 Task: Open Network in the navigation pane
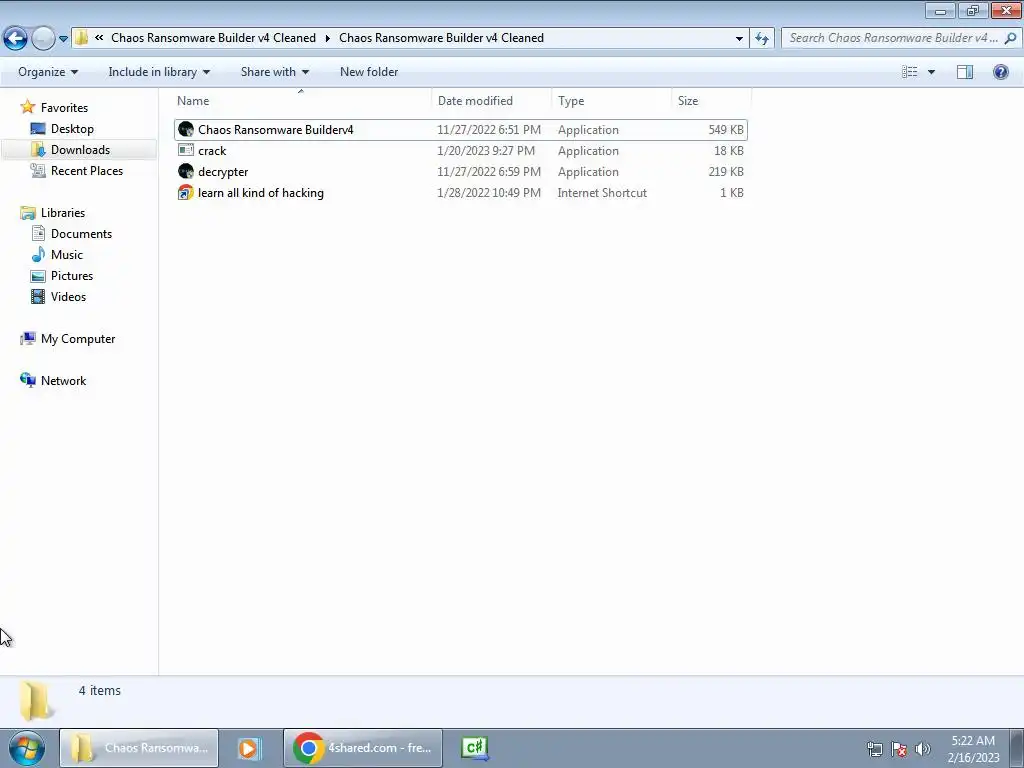63,381
